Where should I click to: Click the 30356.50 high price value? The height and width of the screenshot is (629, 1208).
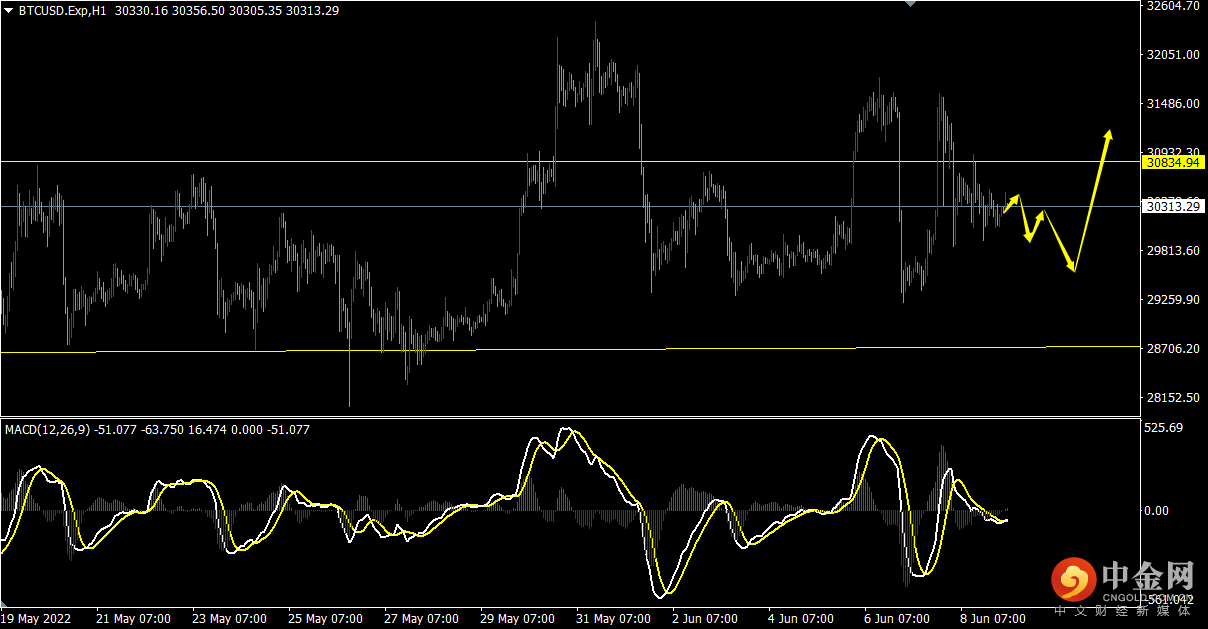point(199,11)
